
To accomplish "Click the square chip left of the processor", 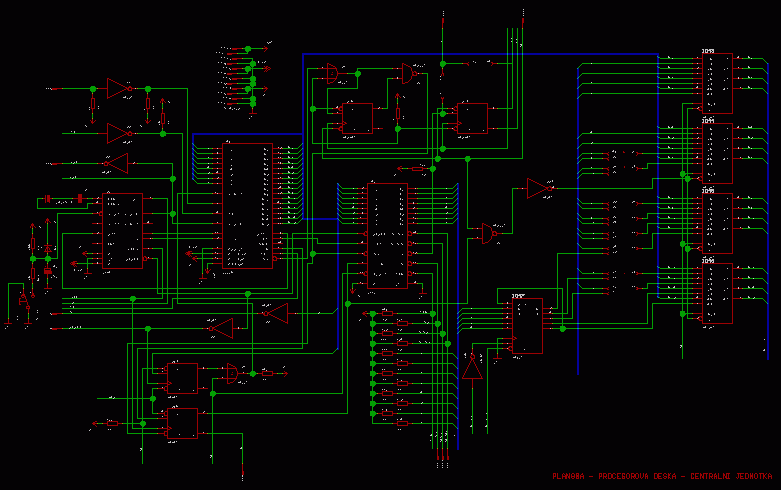I will coord(122,231).
